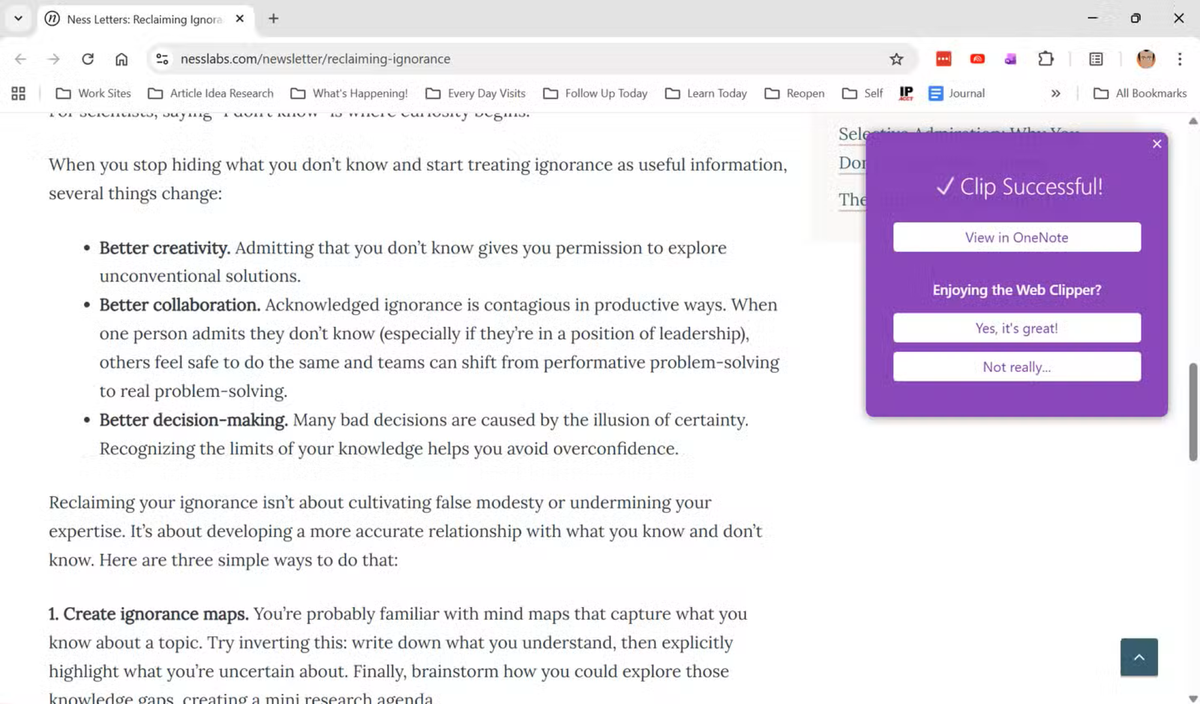Open the Self bookmark folder
This screenshot has width=1200, height=704.
[x=862, y=93]
